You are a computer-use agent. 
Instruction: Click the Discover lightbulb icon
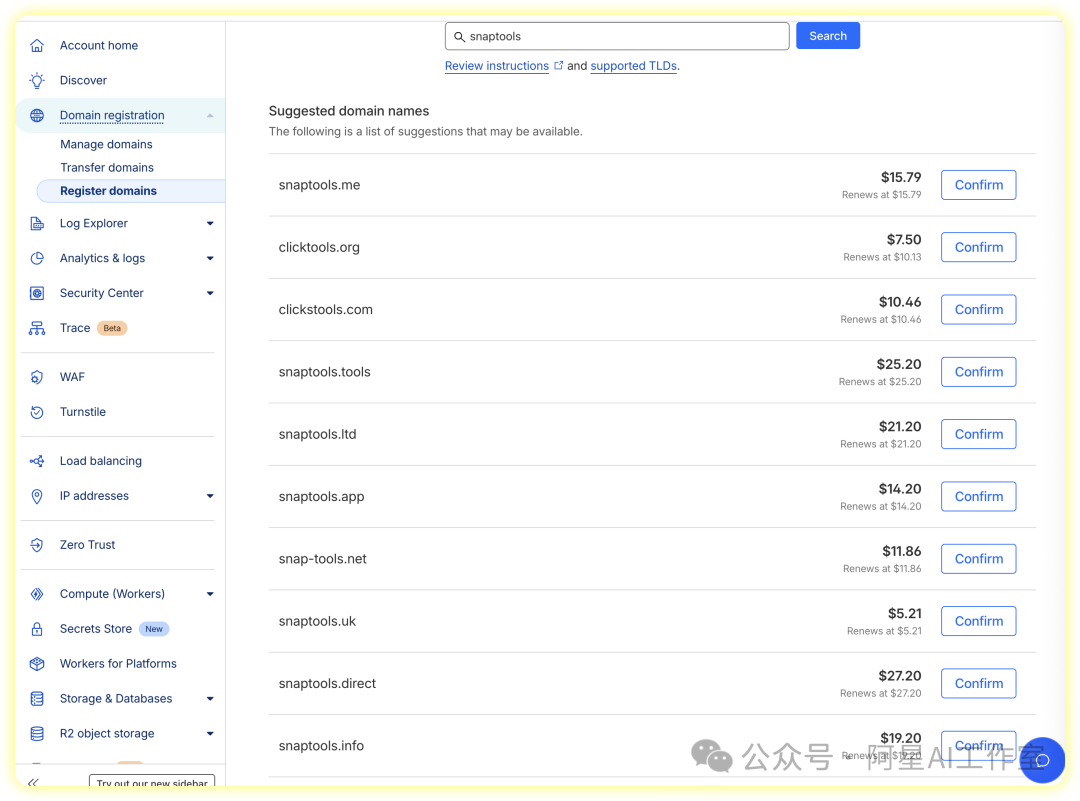(x=37, y=80)
